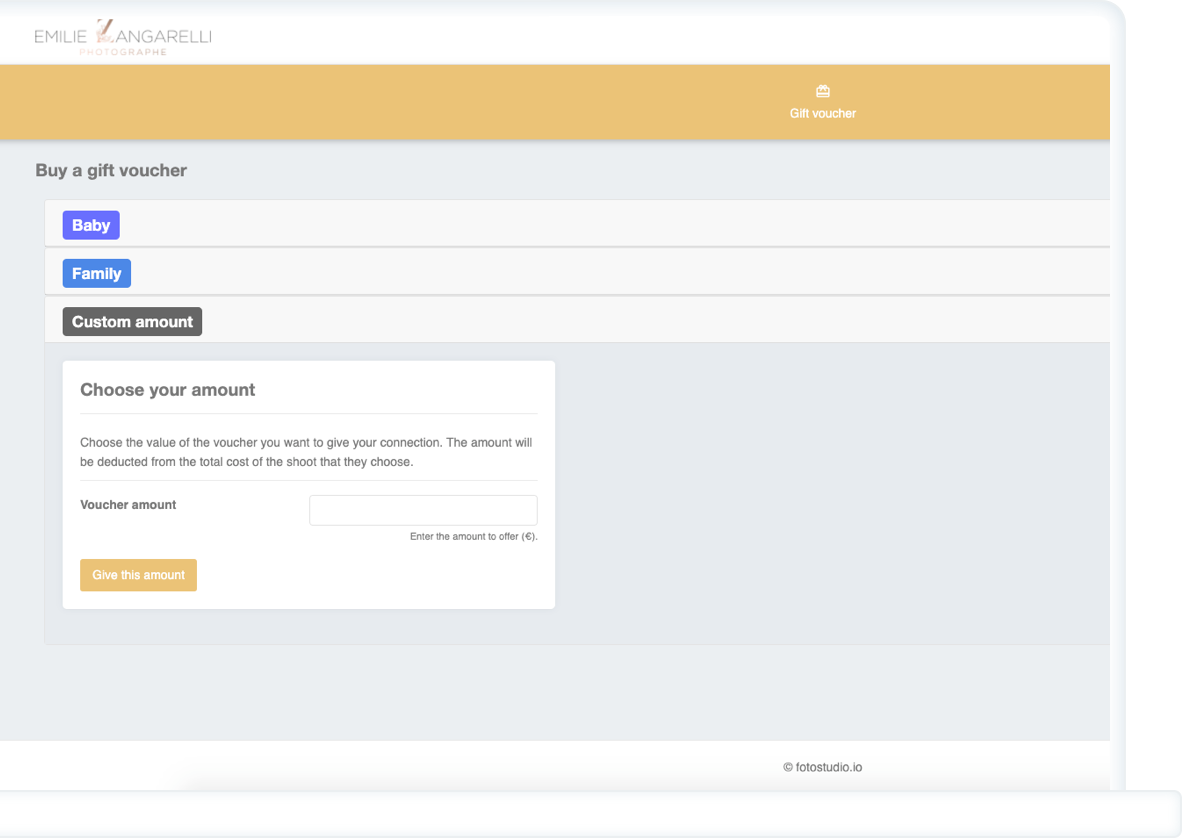Click the stylized Z emblem in the logo
The height and width of the screenshot is (838, 1182).
point(105,32)
